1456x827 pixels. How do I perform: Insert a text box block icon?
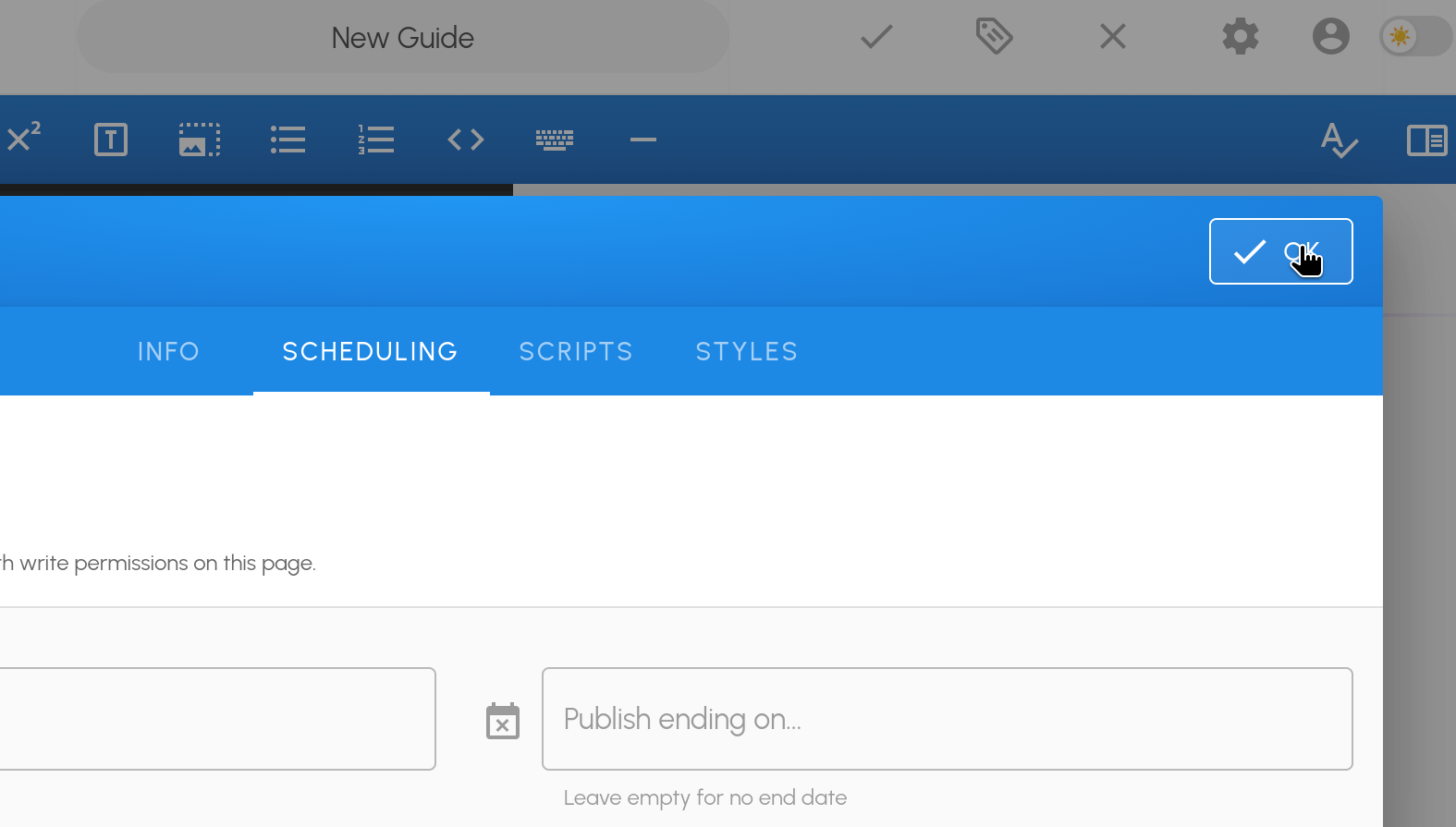click(111, 140)
